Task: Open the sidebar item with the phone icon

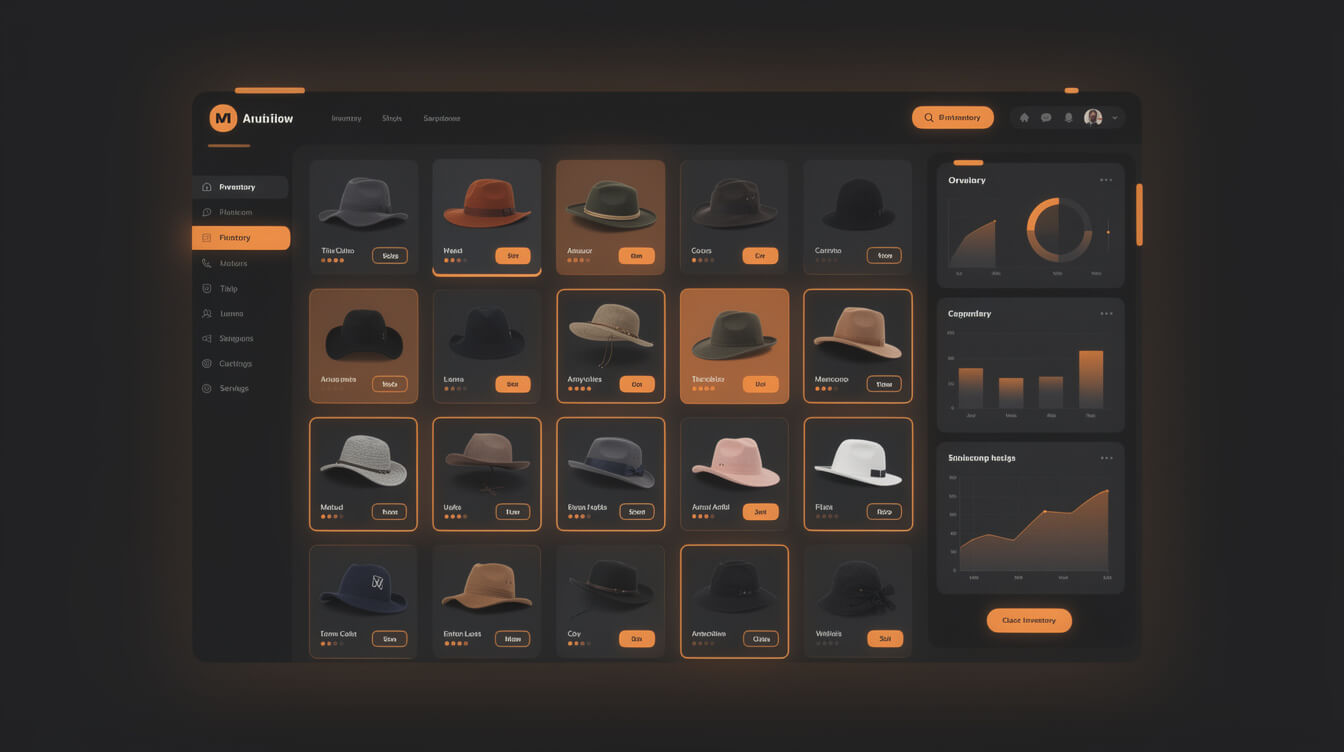Action: coord(240,263)
